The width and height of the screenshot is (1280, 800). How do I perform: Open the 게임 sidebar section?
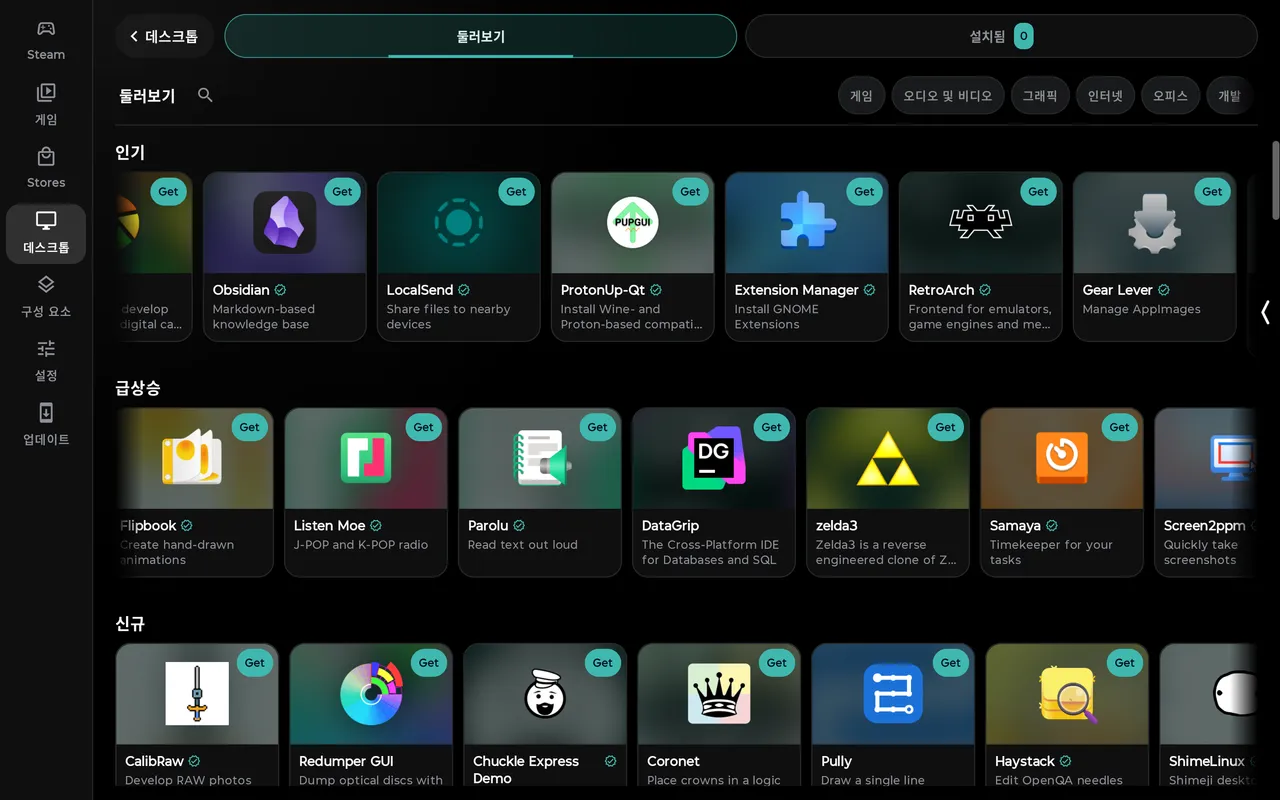pyautogui.click(x=46, y=105)
